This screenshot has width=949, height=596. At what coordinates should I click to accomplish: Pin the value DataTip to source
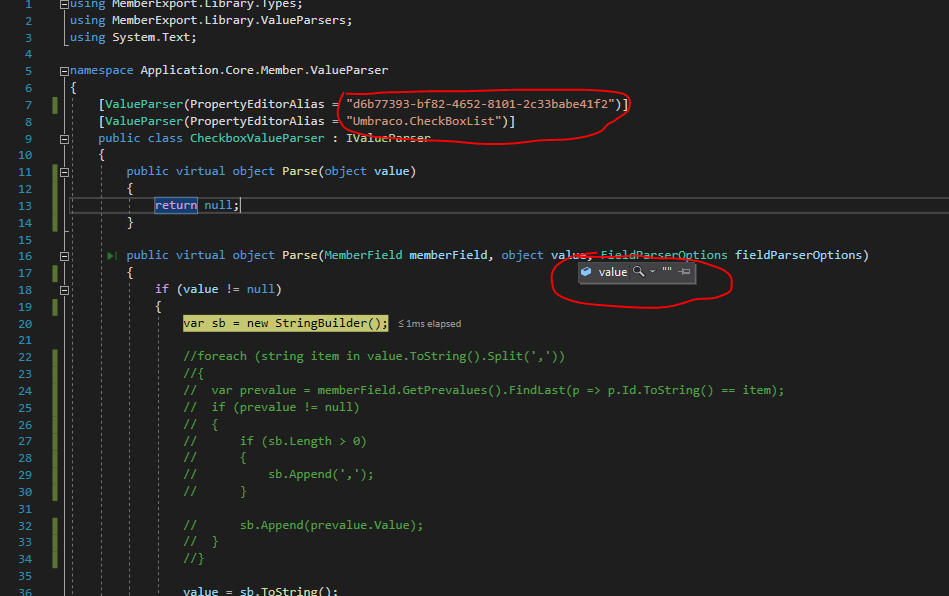684,272
